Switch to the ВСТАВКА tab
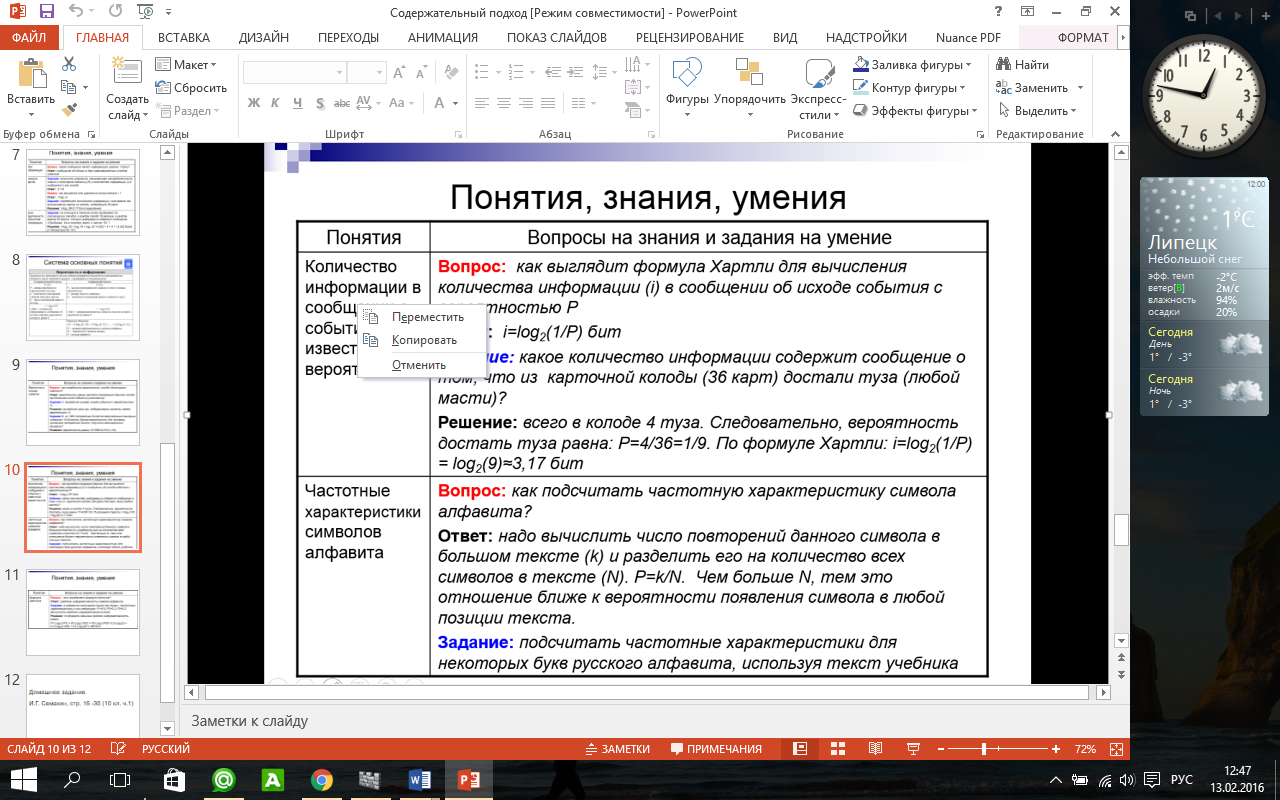 coord(184,38)
